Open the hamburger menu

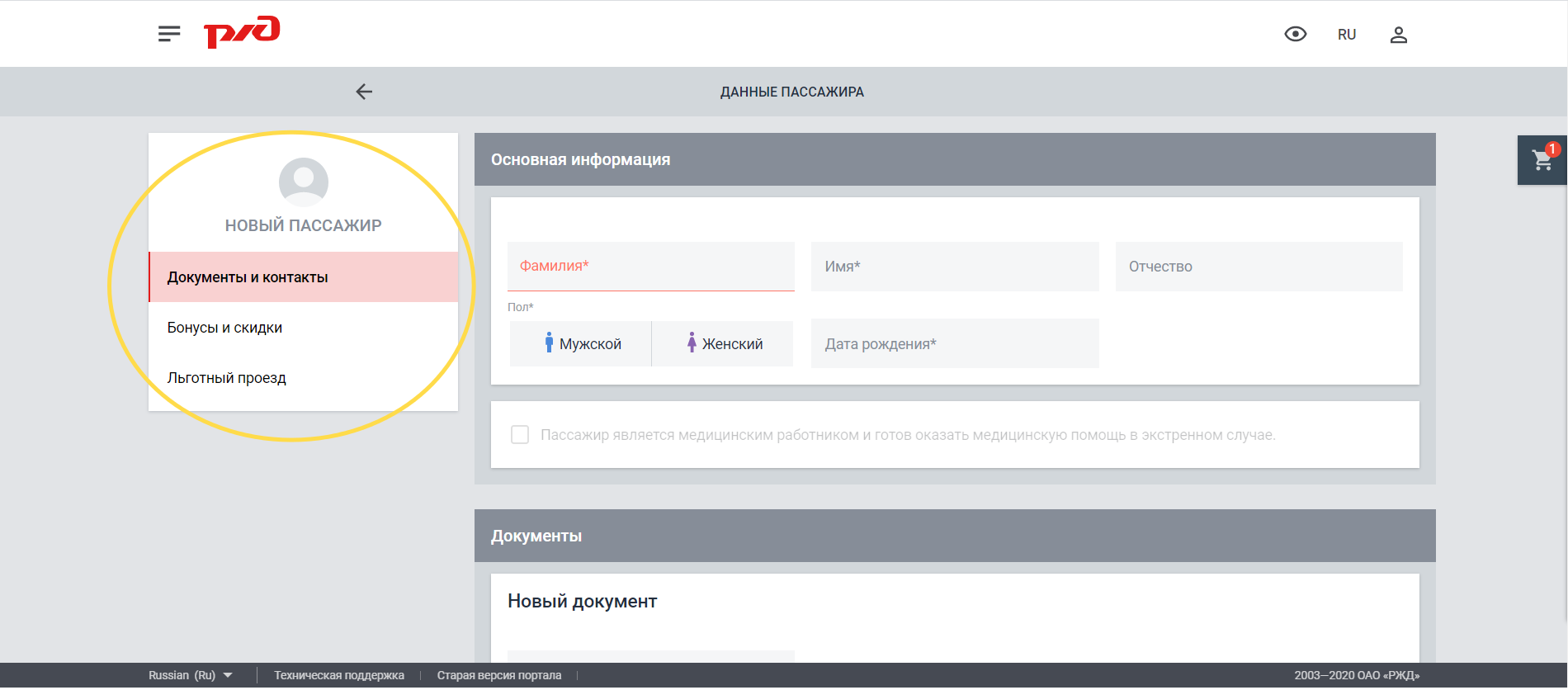coord(169,34)
